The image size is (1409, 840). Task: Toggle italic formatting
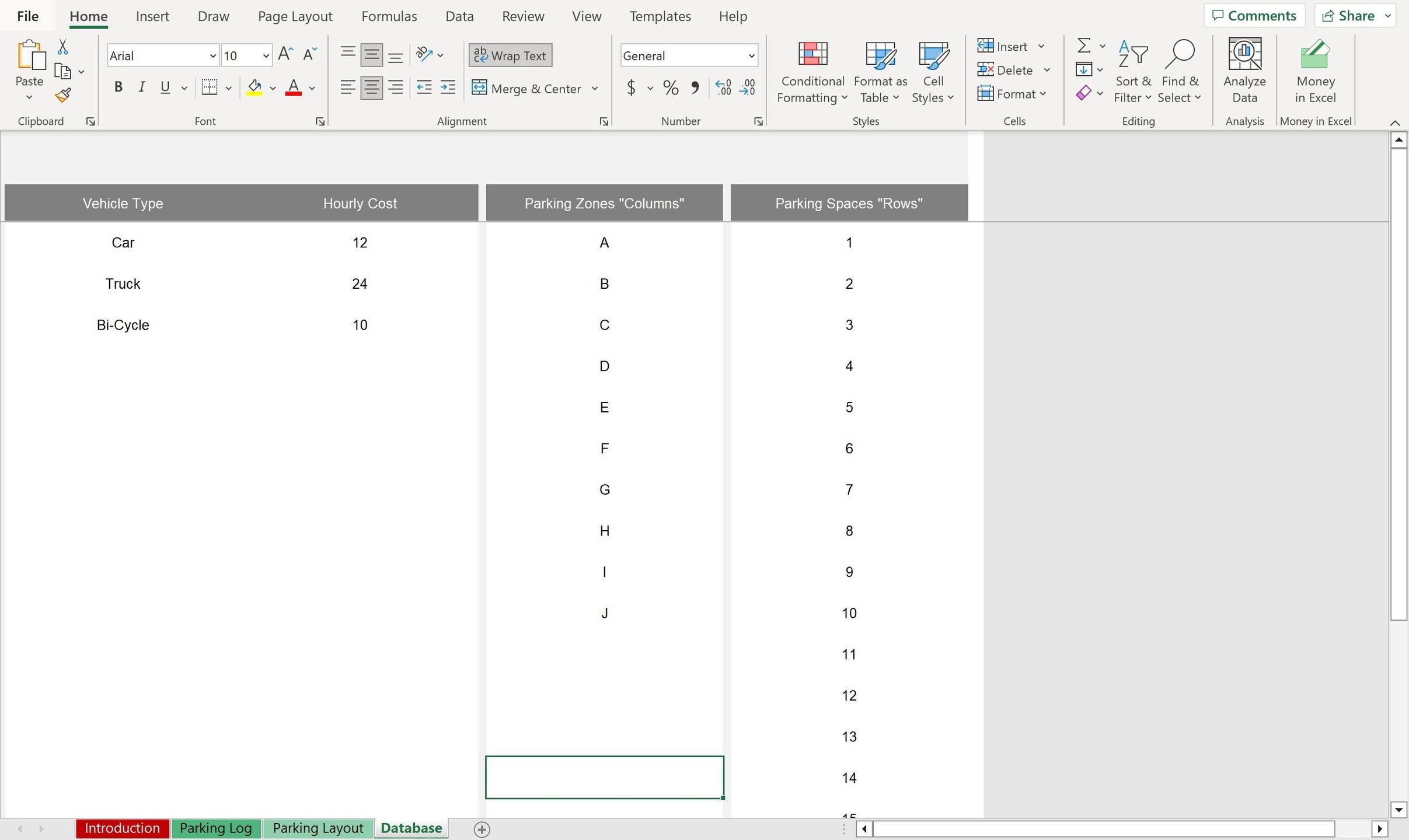click(x=142, y=86)
